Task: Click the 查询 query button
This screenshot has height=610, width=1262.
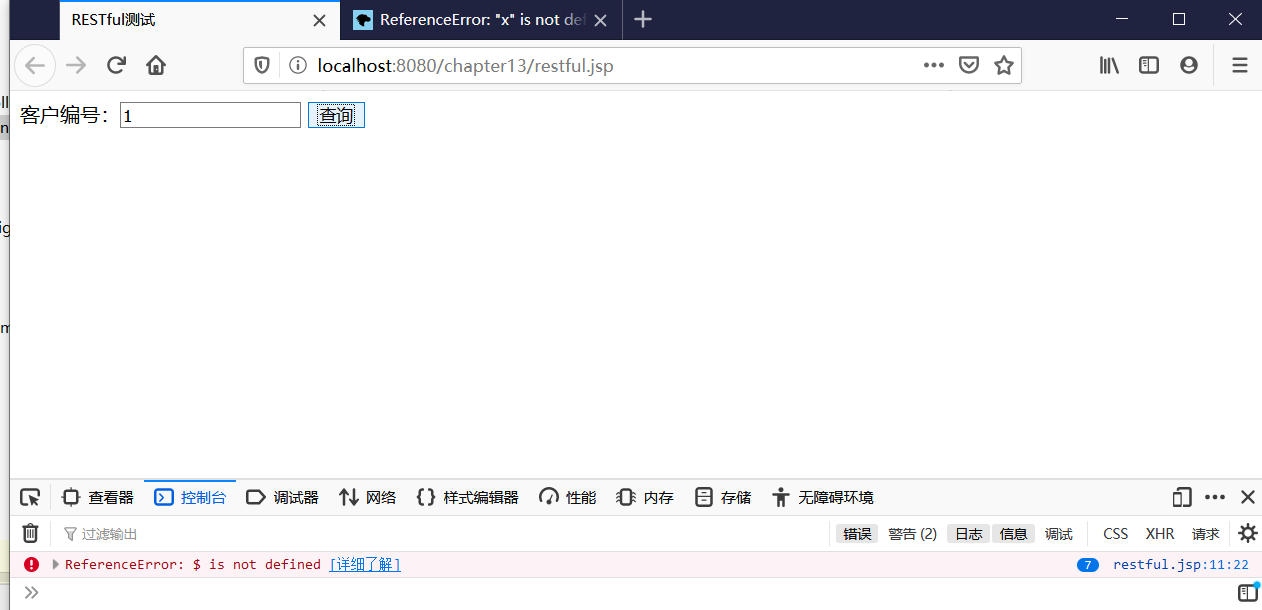Action: coord(336,114)
